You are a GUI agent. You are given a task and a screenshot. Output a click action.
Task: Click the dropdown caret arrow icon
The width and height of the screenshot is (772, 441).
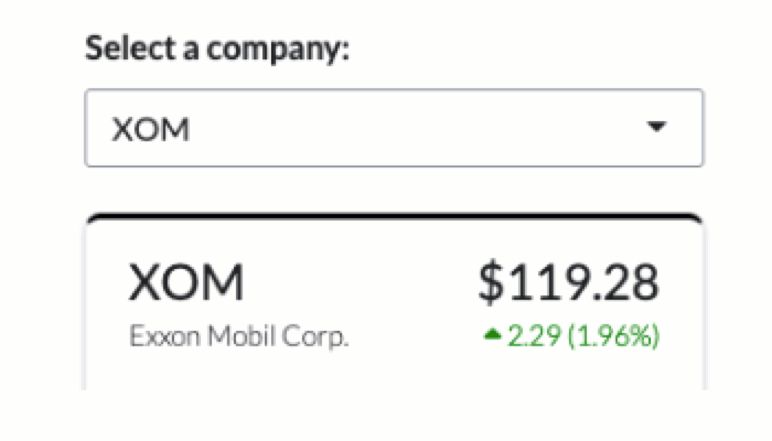pos(656,127)
